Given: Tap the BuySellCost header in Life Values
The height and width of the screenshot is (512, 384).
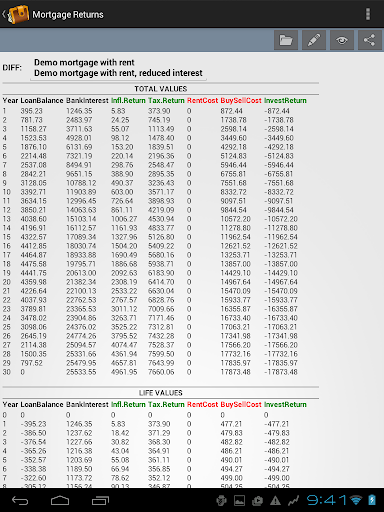Looking at the screenshot, I should [x=241, y=405].
